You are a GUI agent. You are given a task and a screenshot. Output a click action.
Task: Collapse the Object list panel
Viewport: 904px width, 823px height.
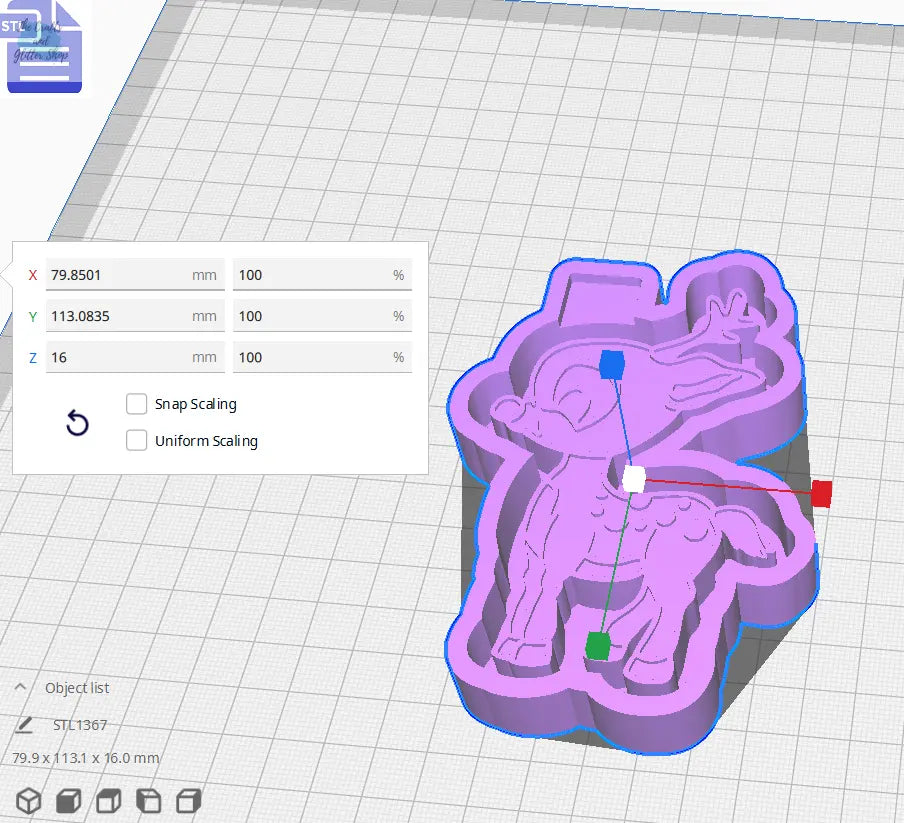(x=22, y=687)
